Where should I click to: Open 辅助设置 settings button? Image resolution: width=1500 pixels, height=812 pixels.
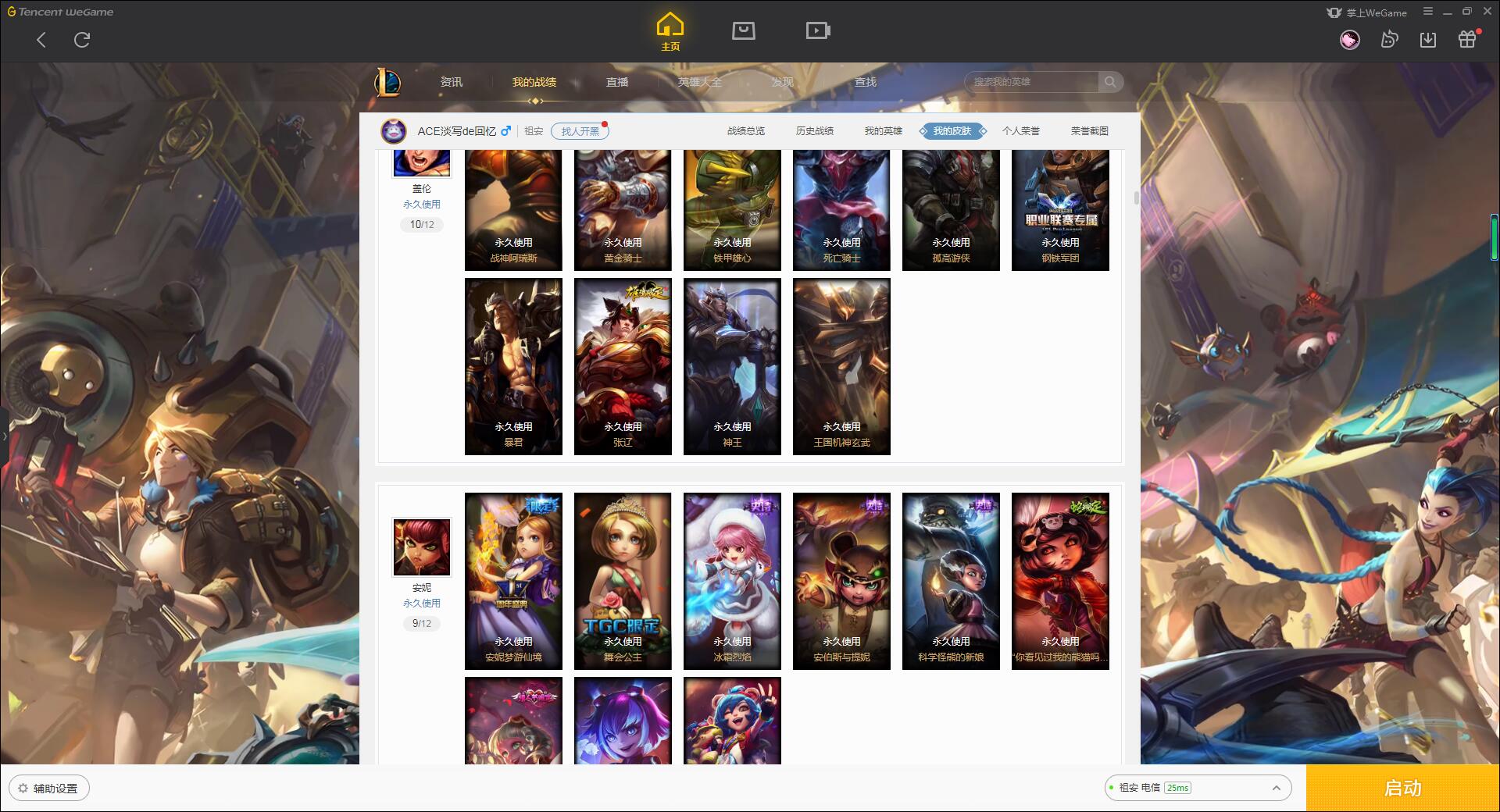coord(48,789)
